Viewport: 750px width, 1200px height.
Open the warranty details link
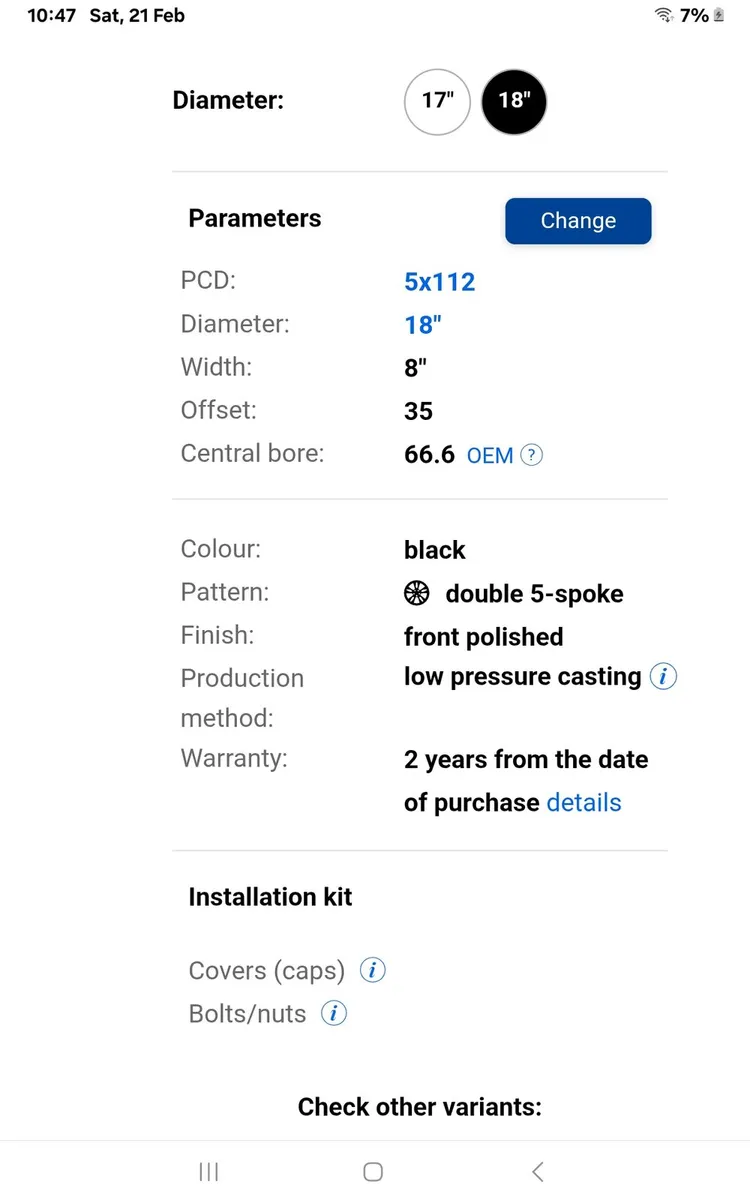[584, 802]
